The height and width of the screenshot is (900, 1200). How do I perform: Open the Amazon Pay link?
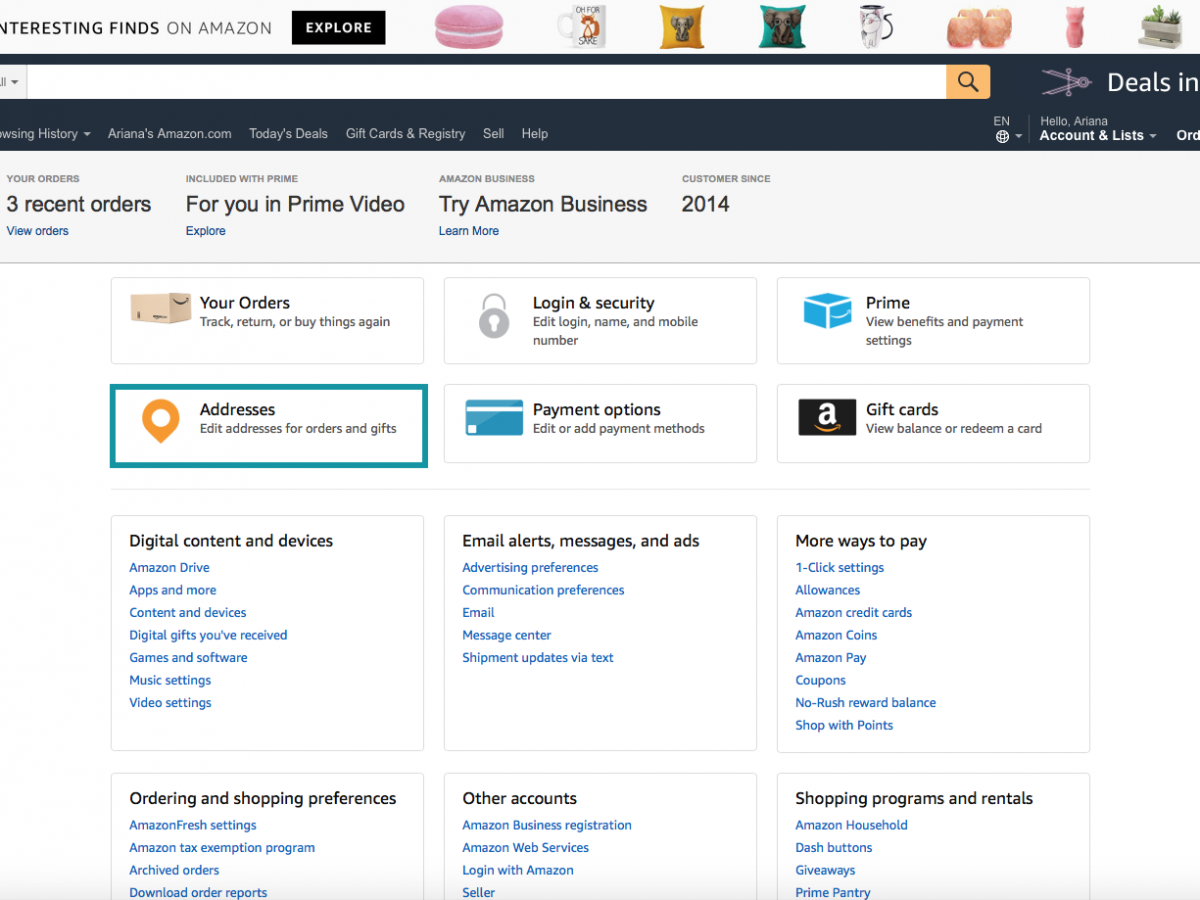(x=831, y=658)
